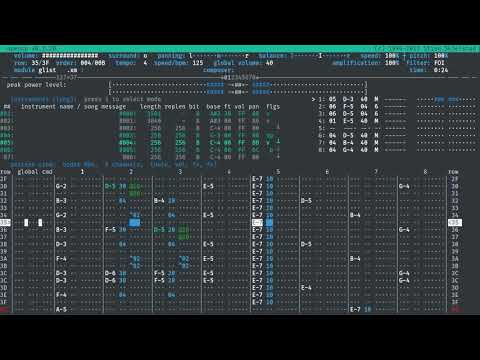This screenshot has height=360, width=480.
Task: Toggle the surround 'o' indicator
Action: [x=145, y=55]
